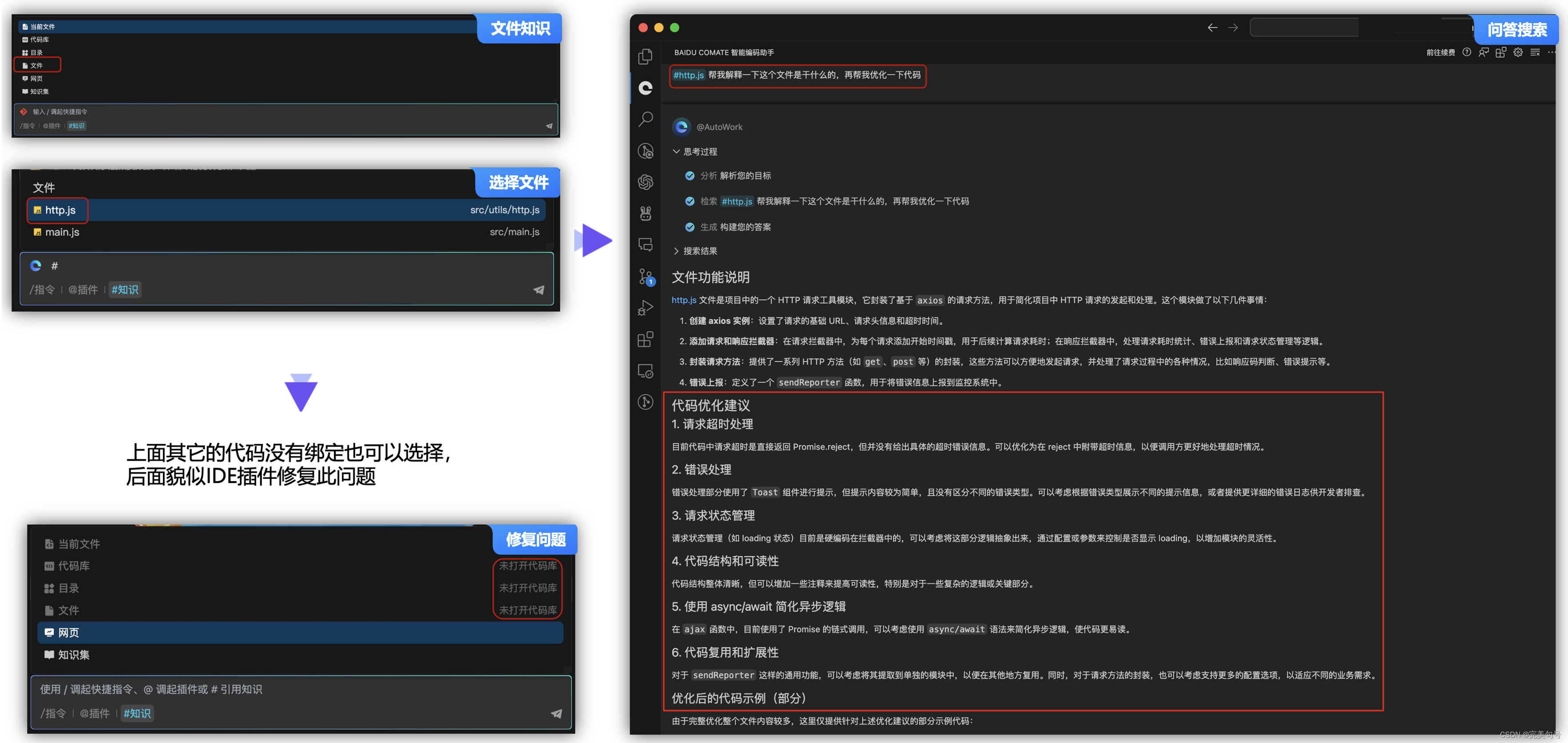Click the #http.js tag in the 检索 step

pos(736,202)
